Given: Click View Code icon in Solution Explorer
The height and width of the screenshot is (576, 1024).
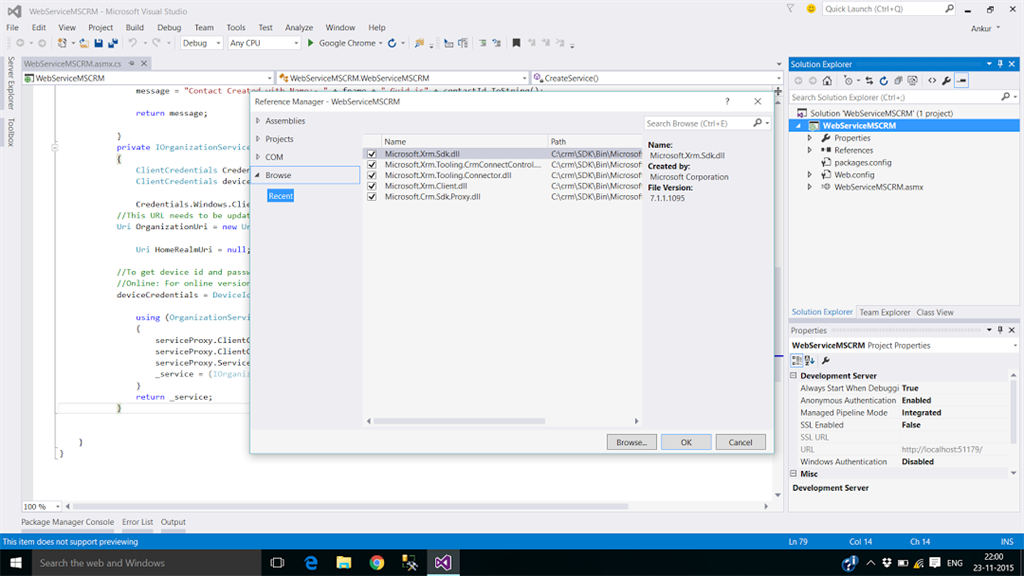Looking at the screenshot, I should 931,80.
